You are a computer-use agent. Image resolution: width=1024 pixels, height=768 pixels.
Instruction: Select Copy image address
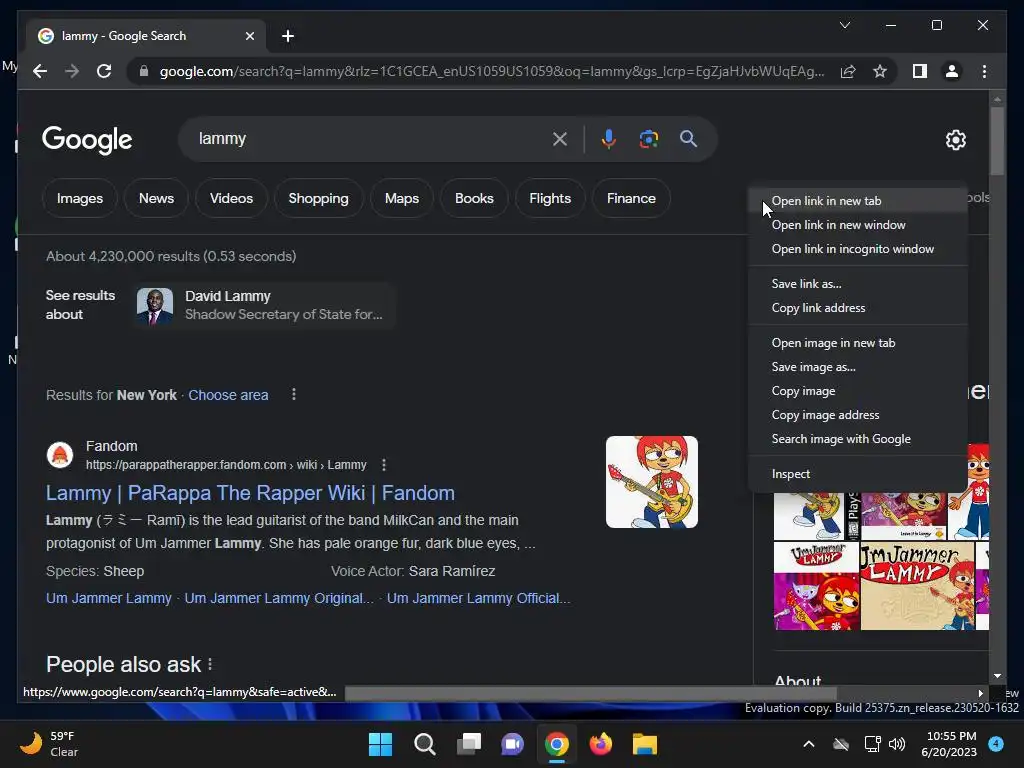pyautogui.click(x=857, y=415)
